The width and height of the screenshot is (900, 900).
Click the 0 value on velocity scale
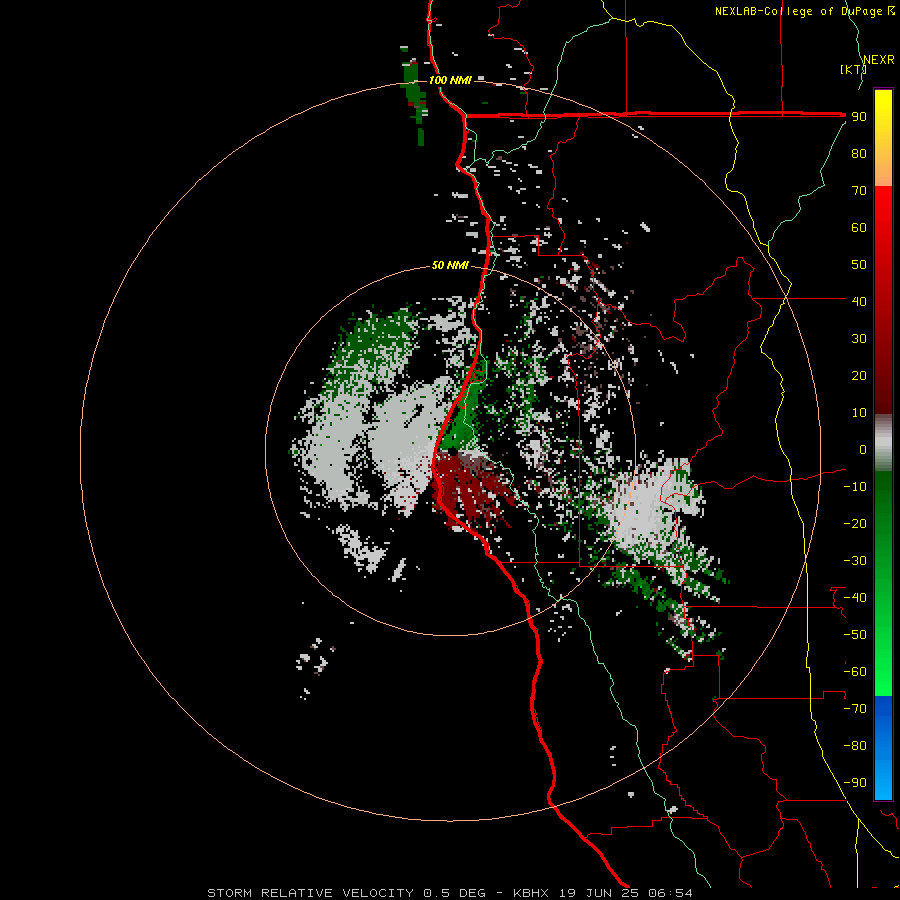[863, 449]
